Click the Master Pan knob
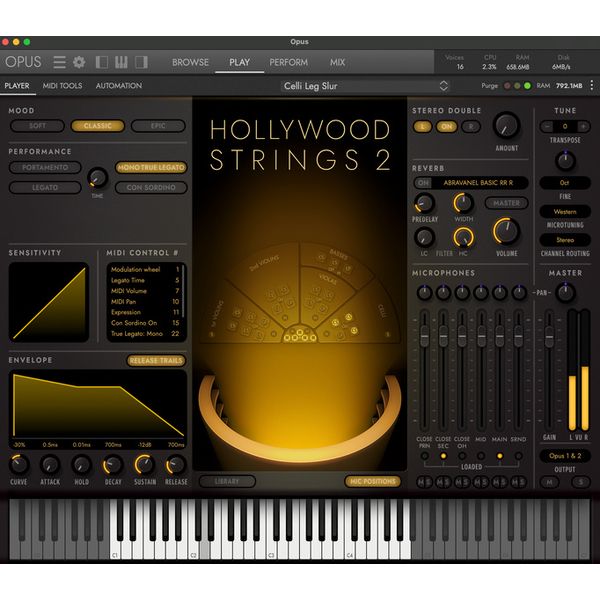 (x=565, y=293)
